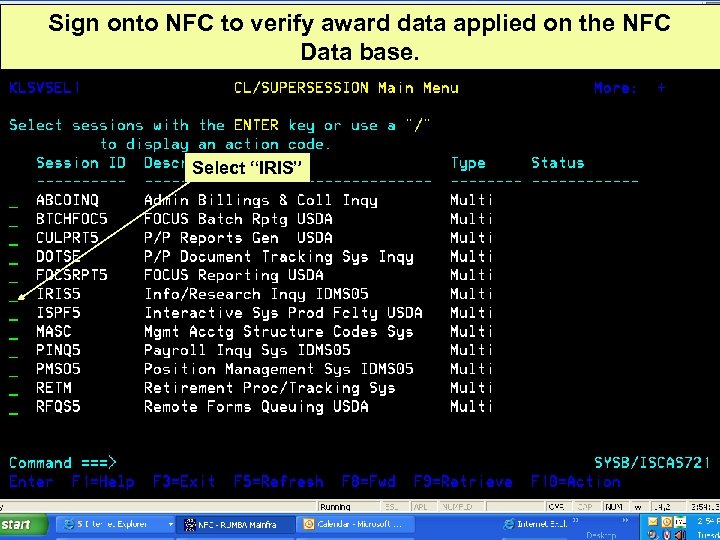The image size is (720, 540).
Task: Click the F5=Refresh function key label
Action: [278, 482]
